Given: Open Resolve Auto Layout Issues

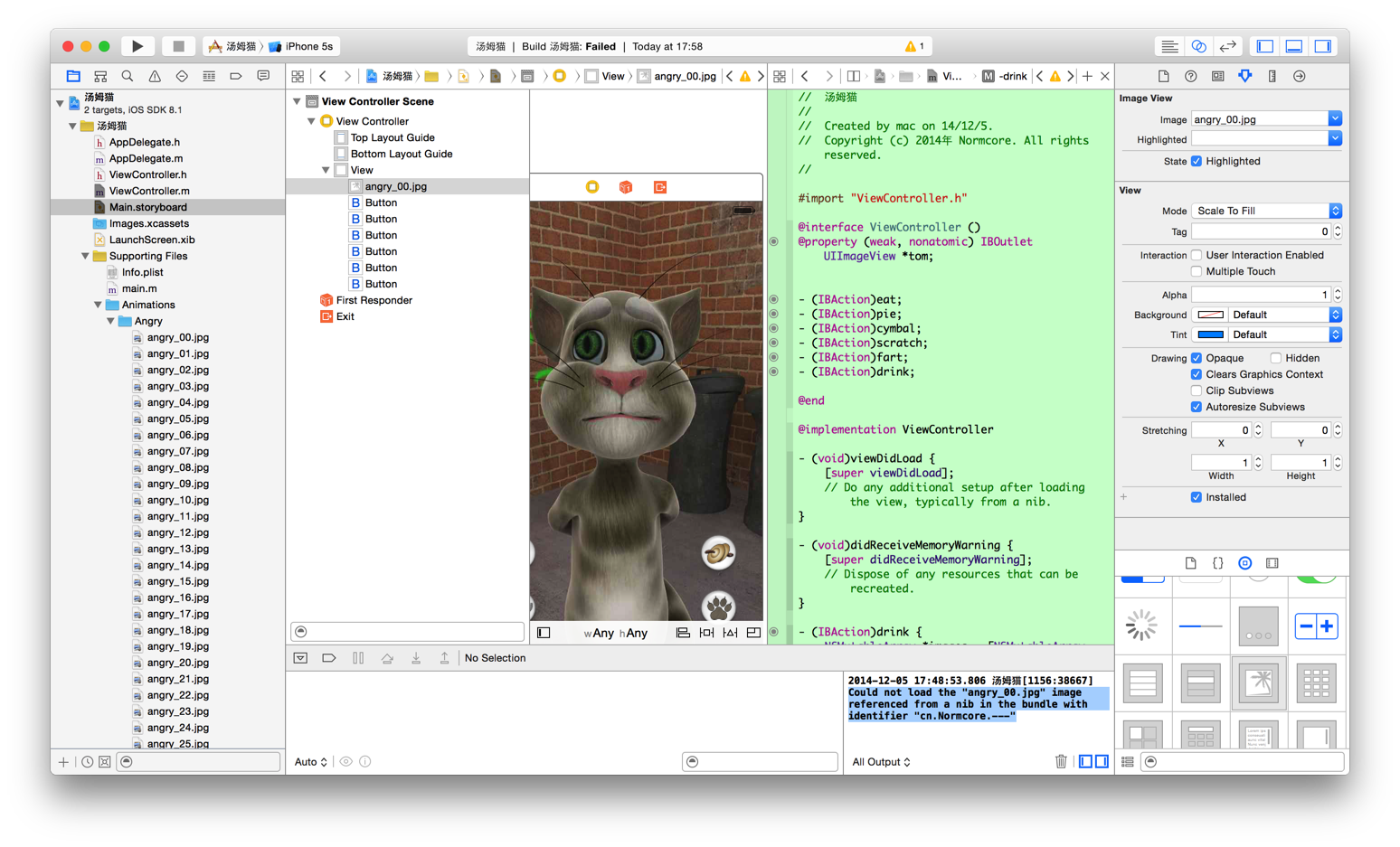Looking at the screenshot, I should pyautogui.click(x=730, y=633).
